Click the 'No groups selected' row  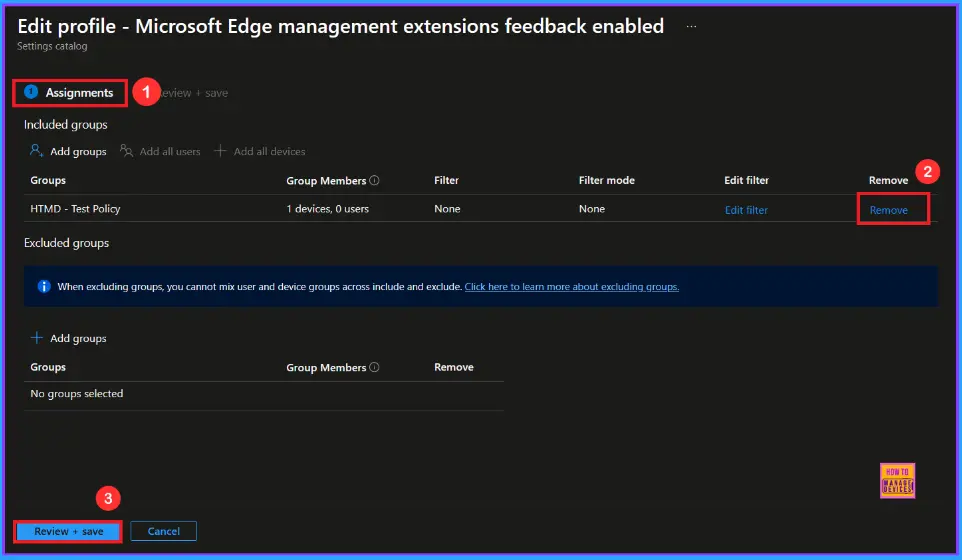pyautogui.click(x=264, y=394)
